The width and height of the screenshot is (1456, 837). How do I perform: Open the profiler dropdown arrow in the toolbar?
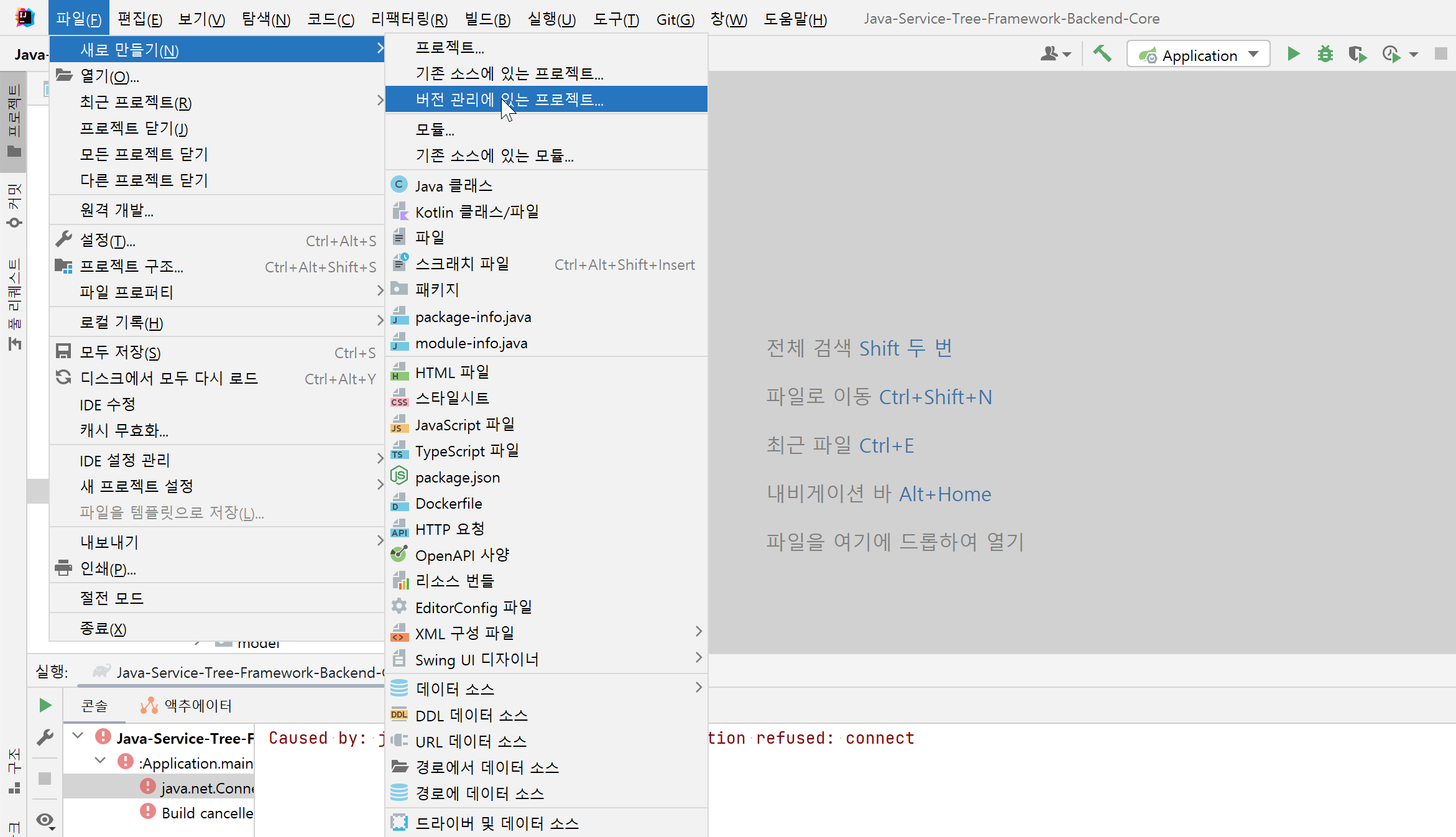1414,55
